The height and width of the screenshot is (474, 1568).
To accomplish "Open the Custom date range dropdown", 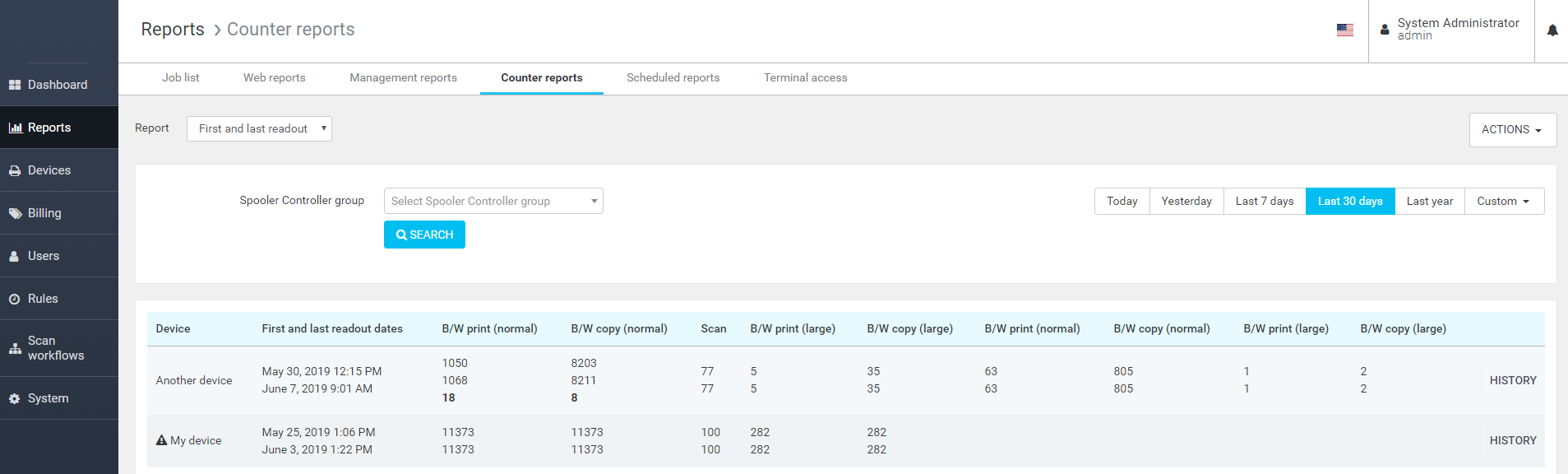I will pyautogui.click(x=1503, y=201).
